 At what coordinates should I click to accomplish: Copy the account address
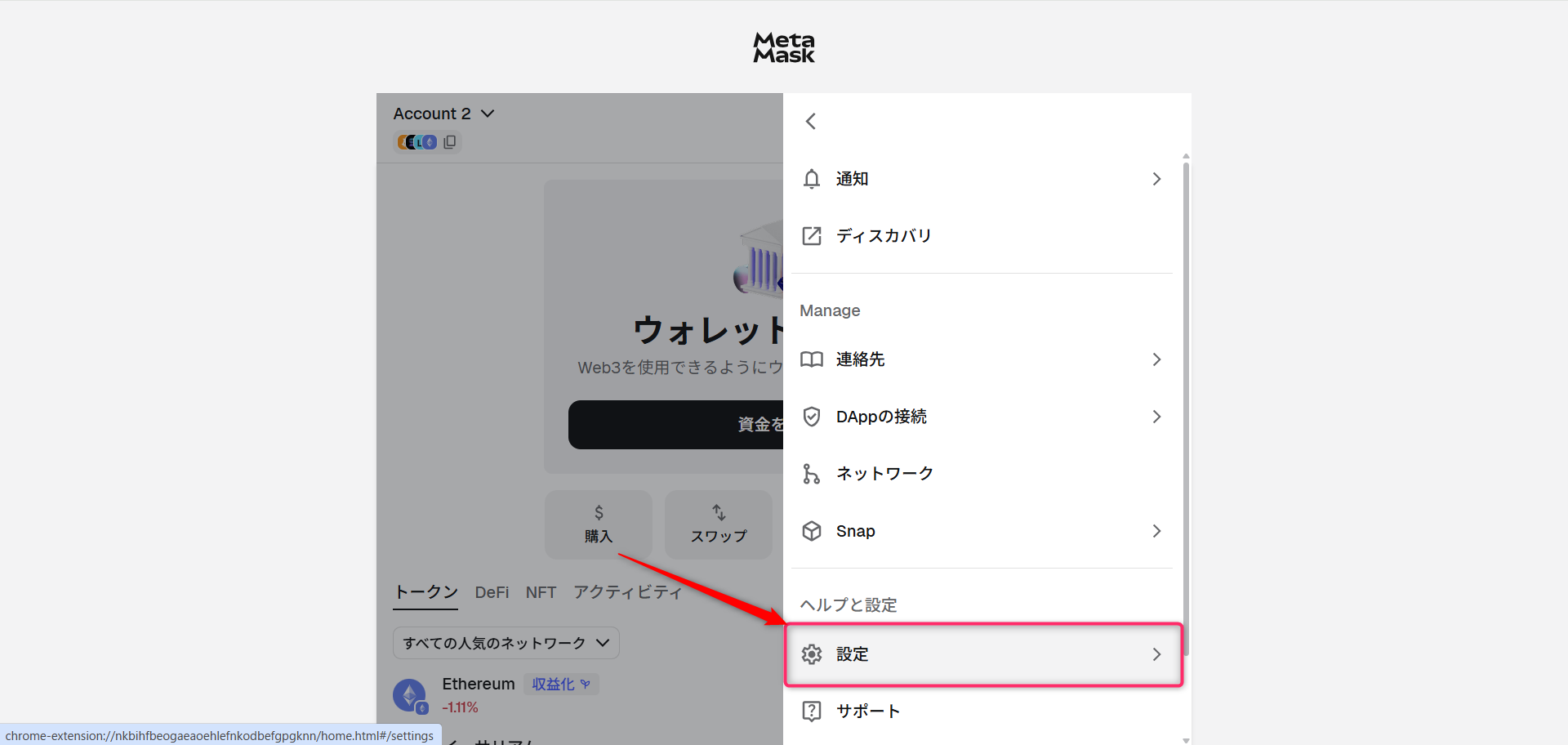[450, 141]
